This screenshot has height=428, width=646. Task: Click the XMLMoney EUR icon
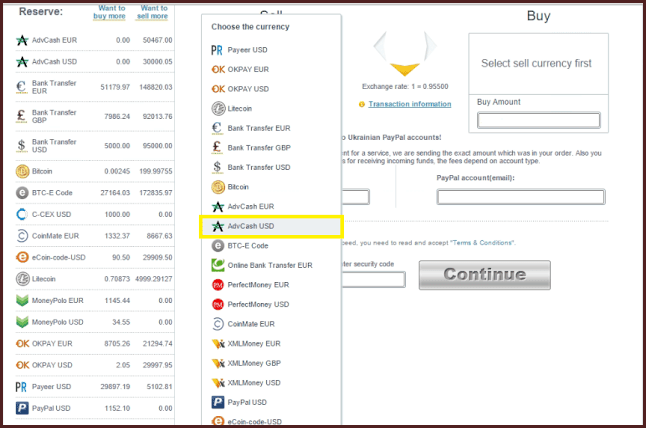[x=218, y=344]
